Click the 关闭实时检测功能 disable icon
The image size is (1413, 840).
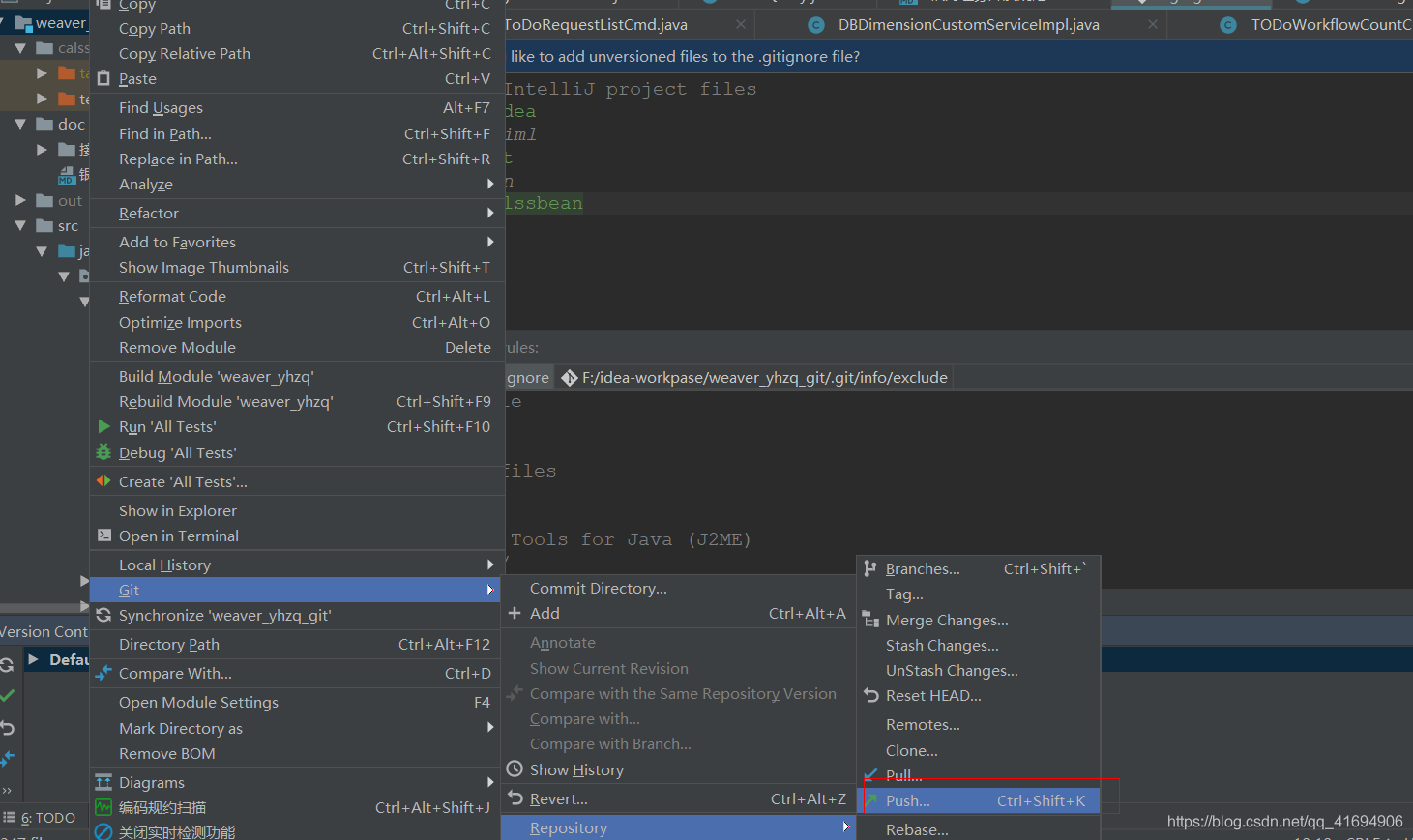(x=103, y=832)
